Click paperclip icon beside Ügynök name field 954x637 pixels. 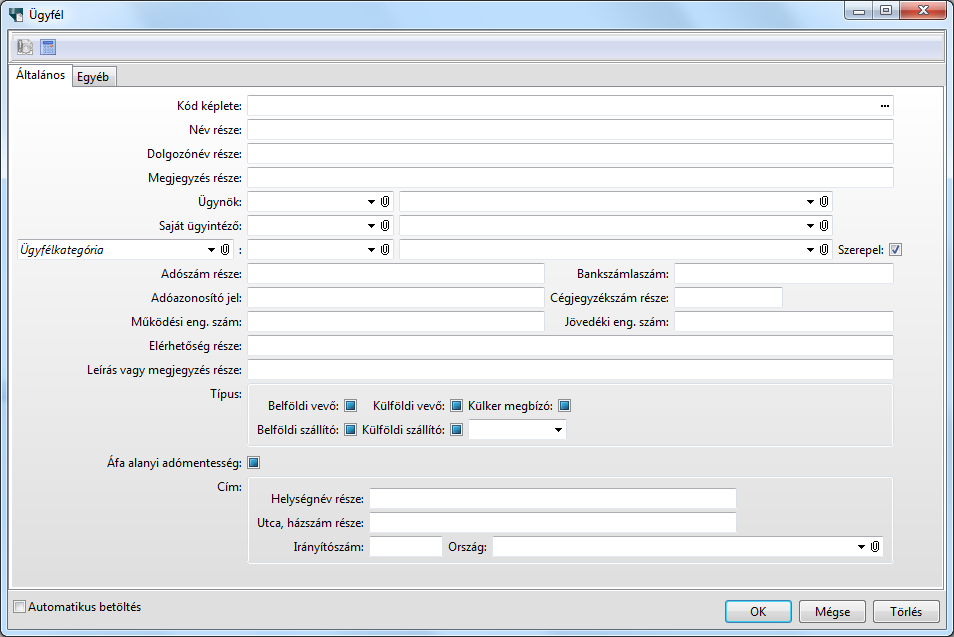(x=824, y=201)
